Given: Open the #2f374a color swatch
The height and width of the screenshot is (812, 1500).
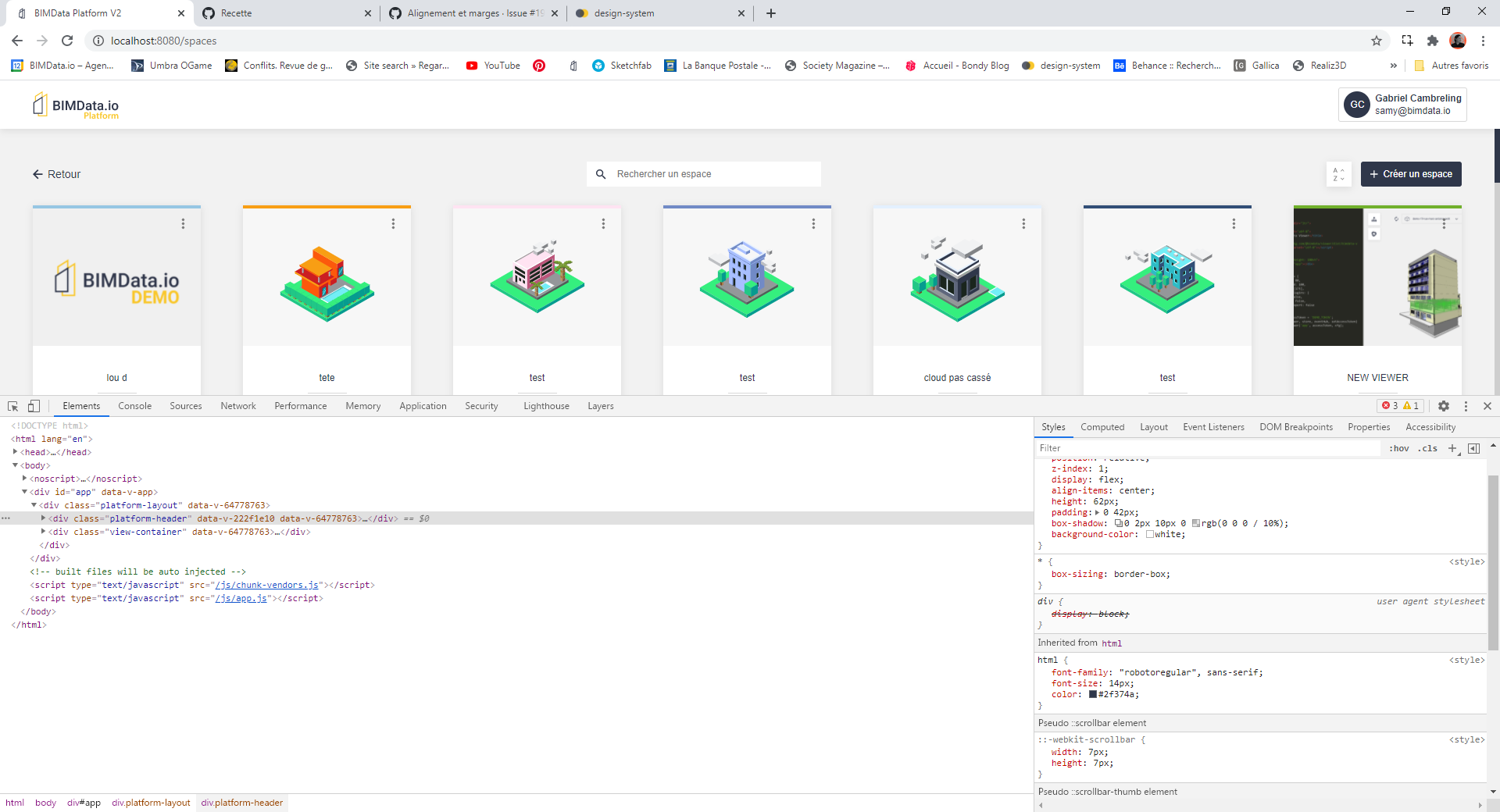Looking at the screenshot, I should point(1092,694).
